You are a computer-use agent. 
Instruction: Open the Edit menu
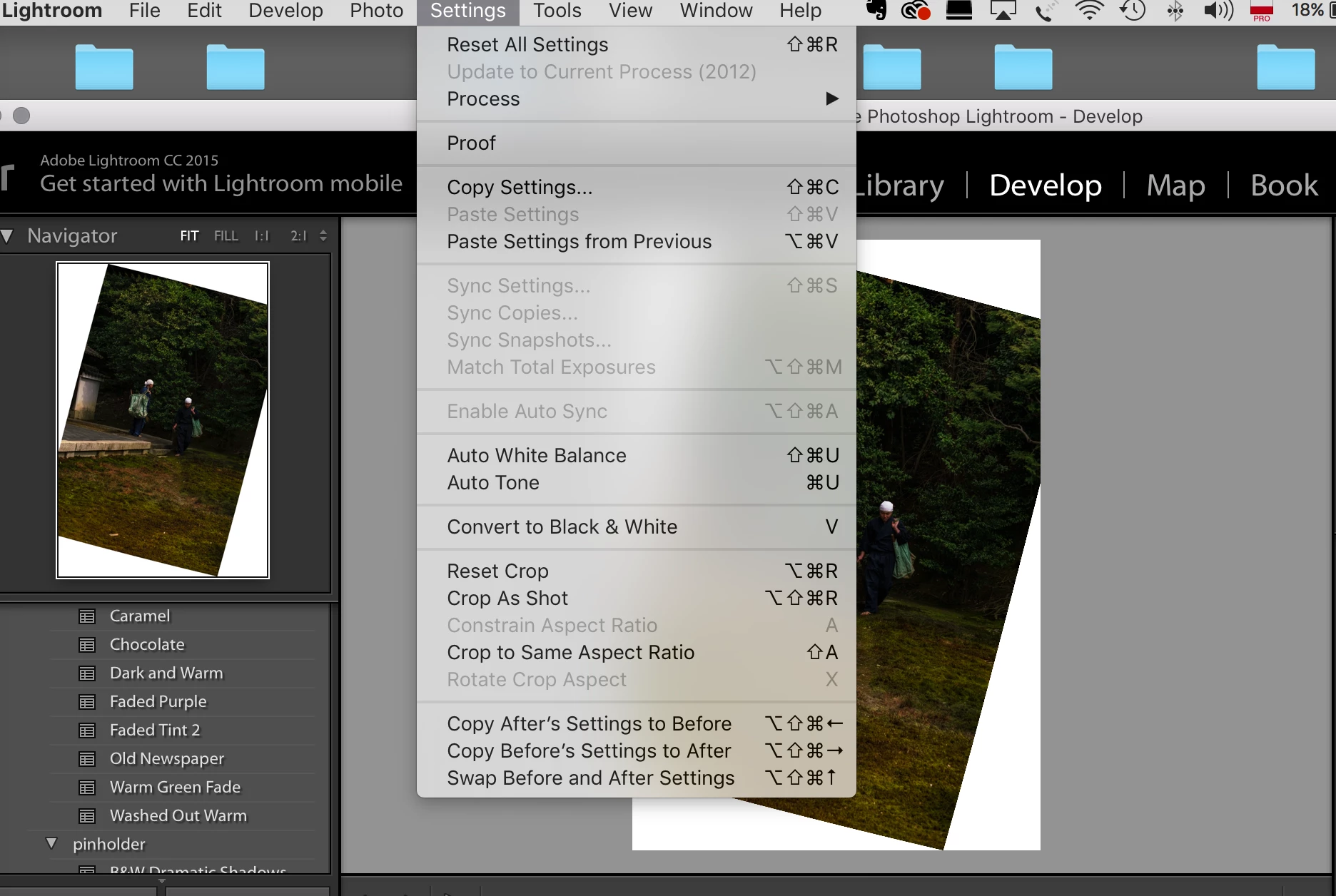(x=204, y=11)
